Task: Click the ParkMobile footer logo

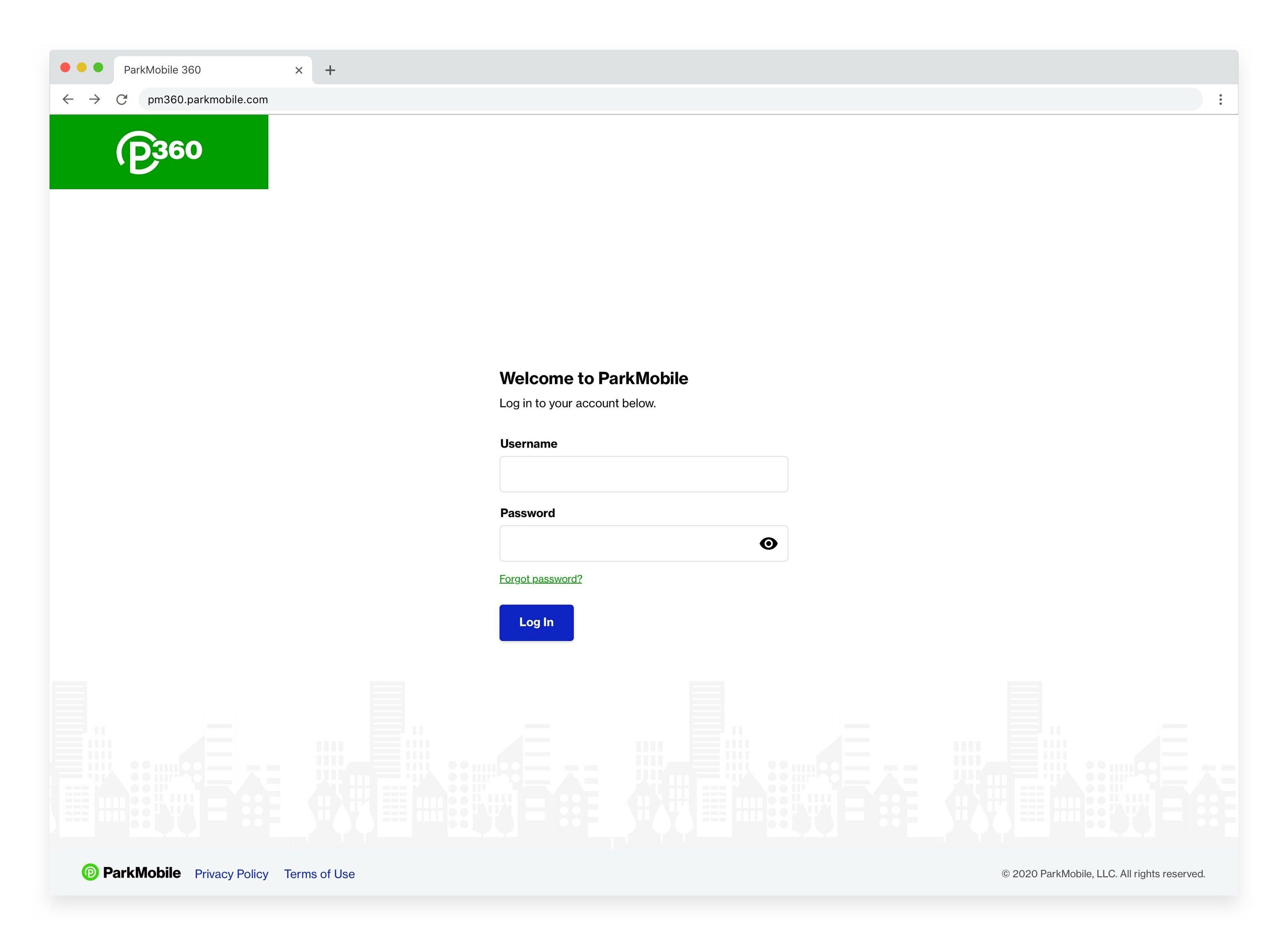Action: [x=131, y=873]
